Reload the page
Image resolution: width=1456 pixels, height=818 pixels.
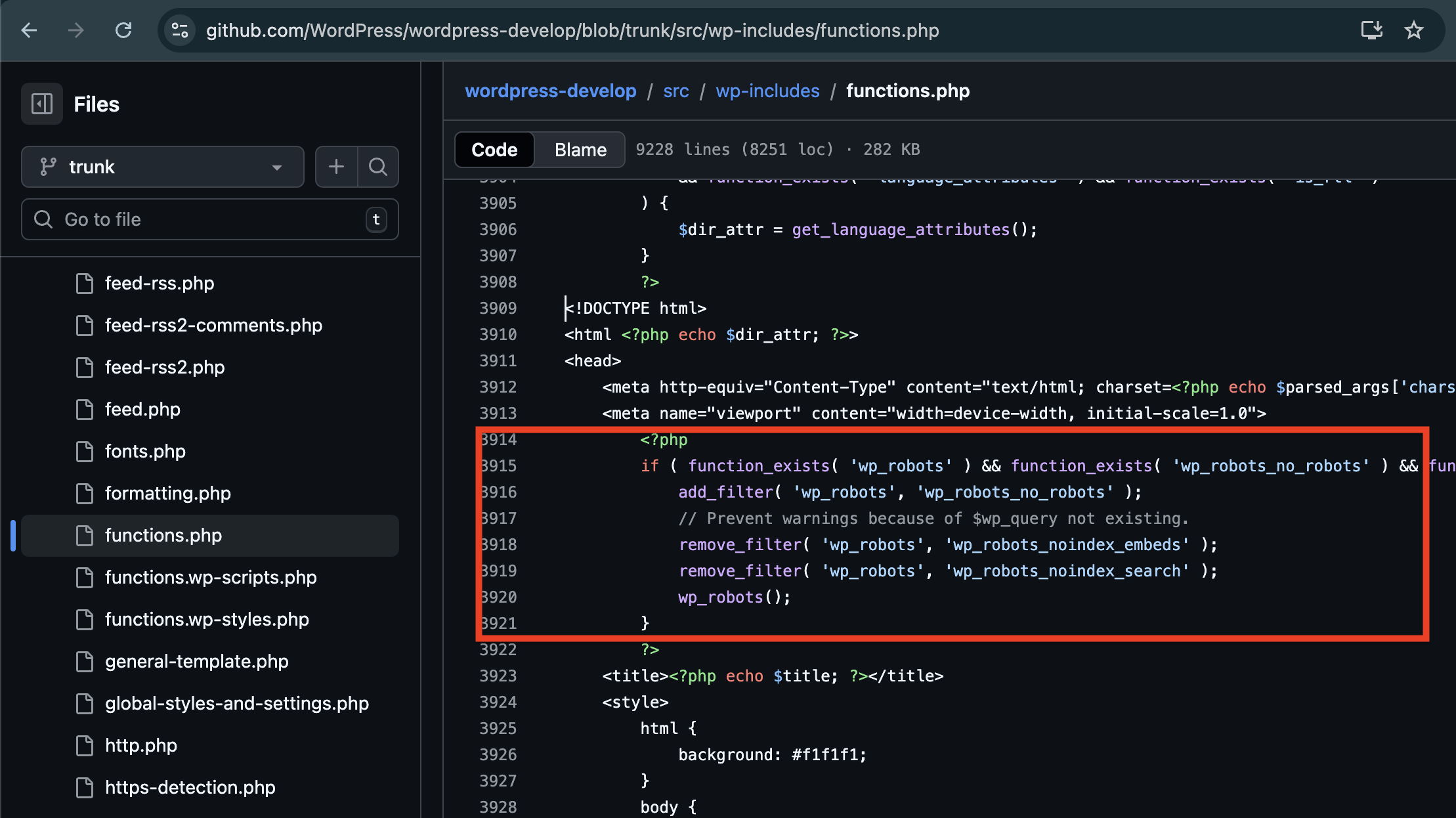click(x=123, y=30)
